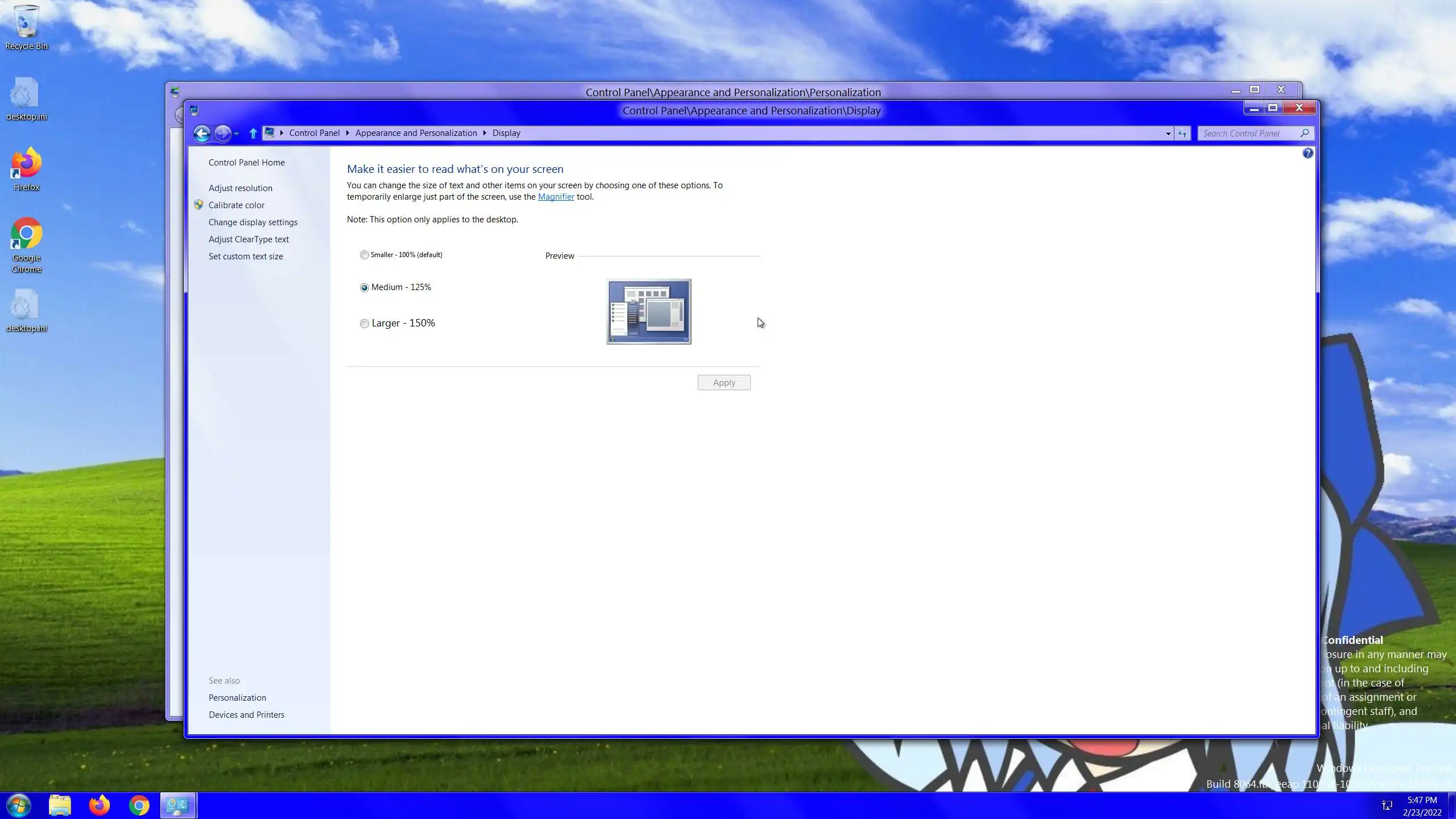Viewport: 1456px width, 819px height.
Task: Go to the Appearance and Personalization breadcrumb
Action: tap(416, 133)
